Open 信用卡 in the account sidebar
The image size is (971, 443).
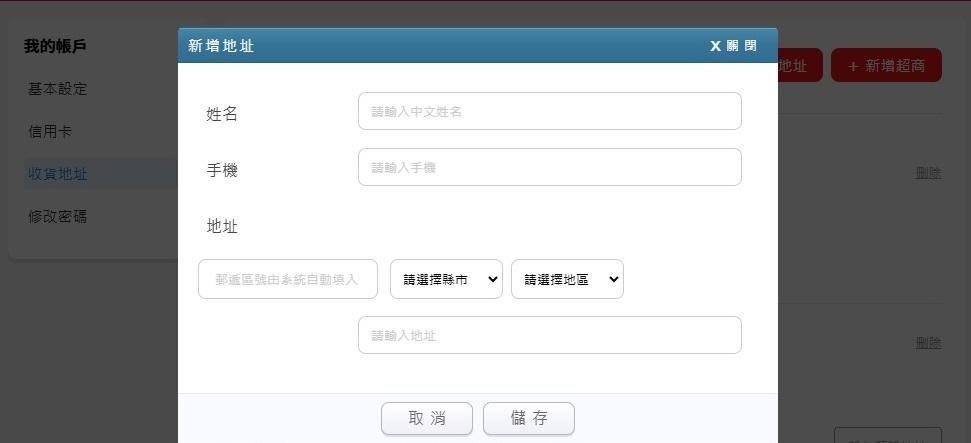tap(50, 131)
